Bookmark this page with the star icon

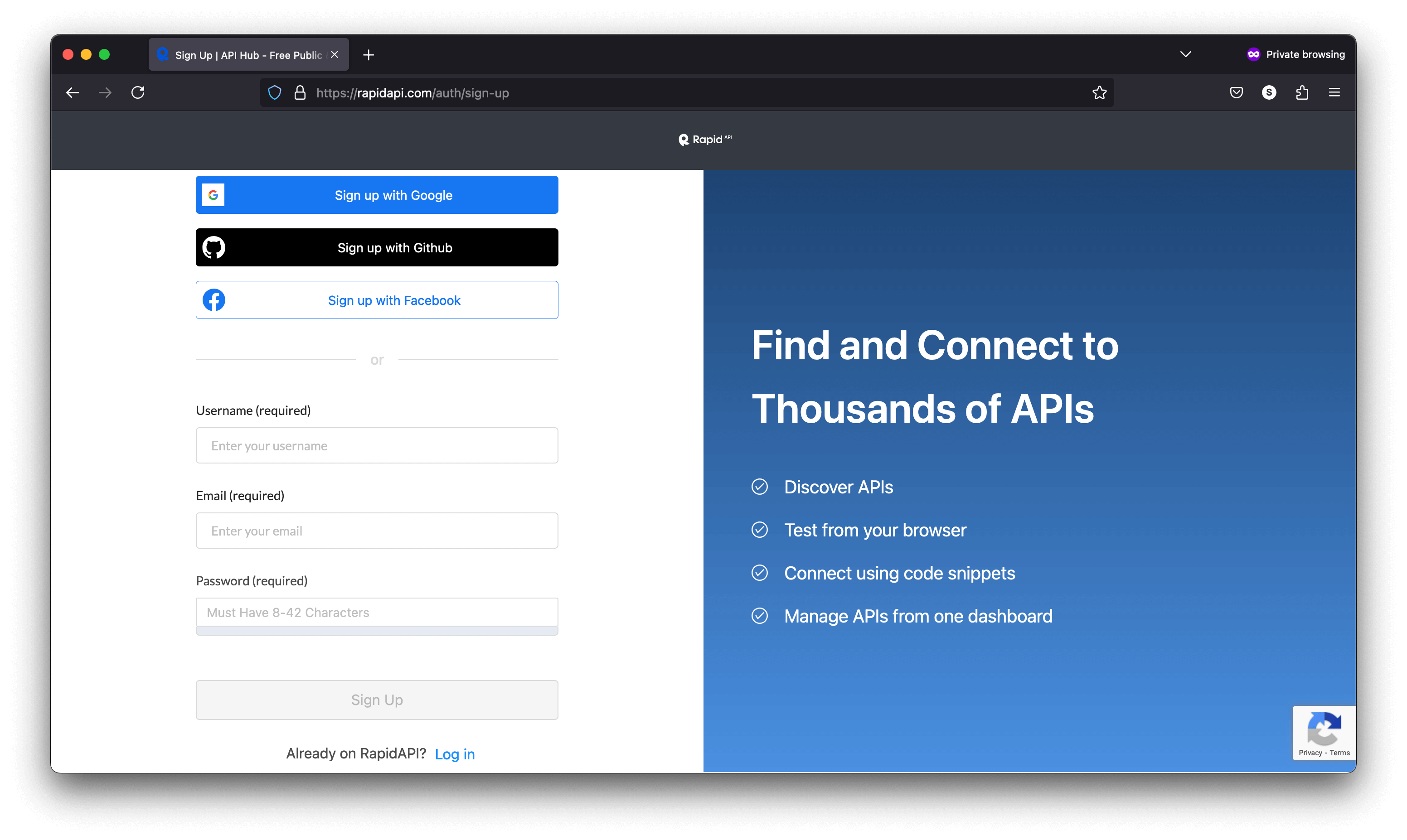pos(1100,92)
